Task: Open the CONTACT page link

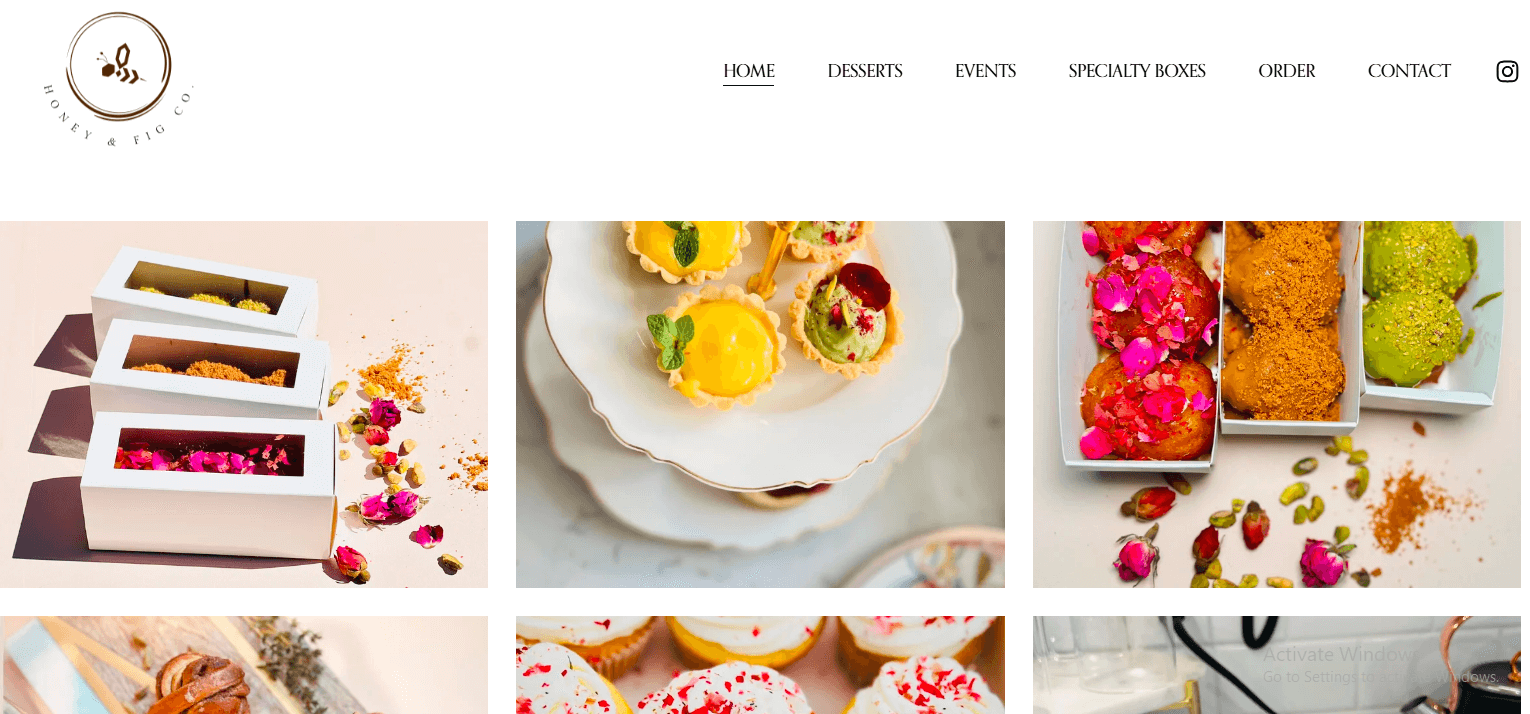Action: click(1409, 71)
